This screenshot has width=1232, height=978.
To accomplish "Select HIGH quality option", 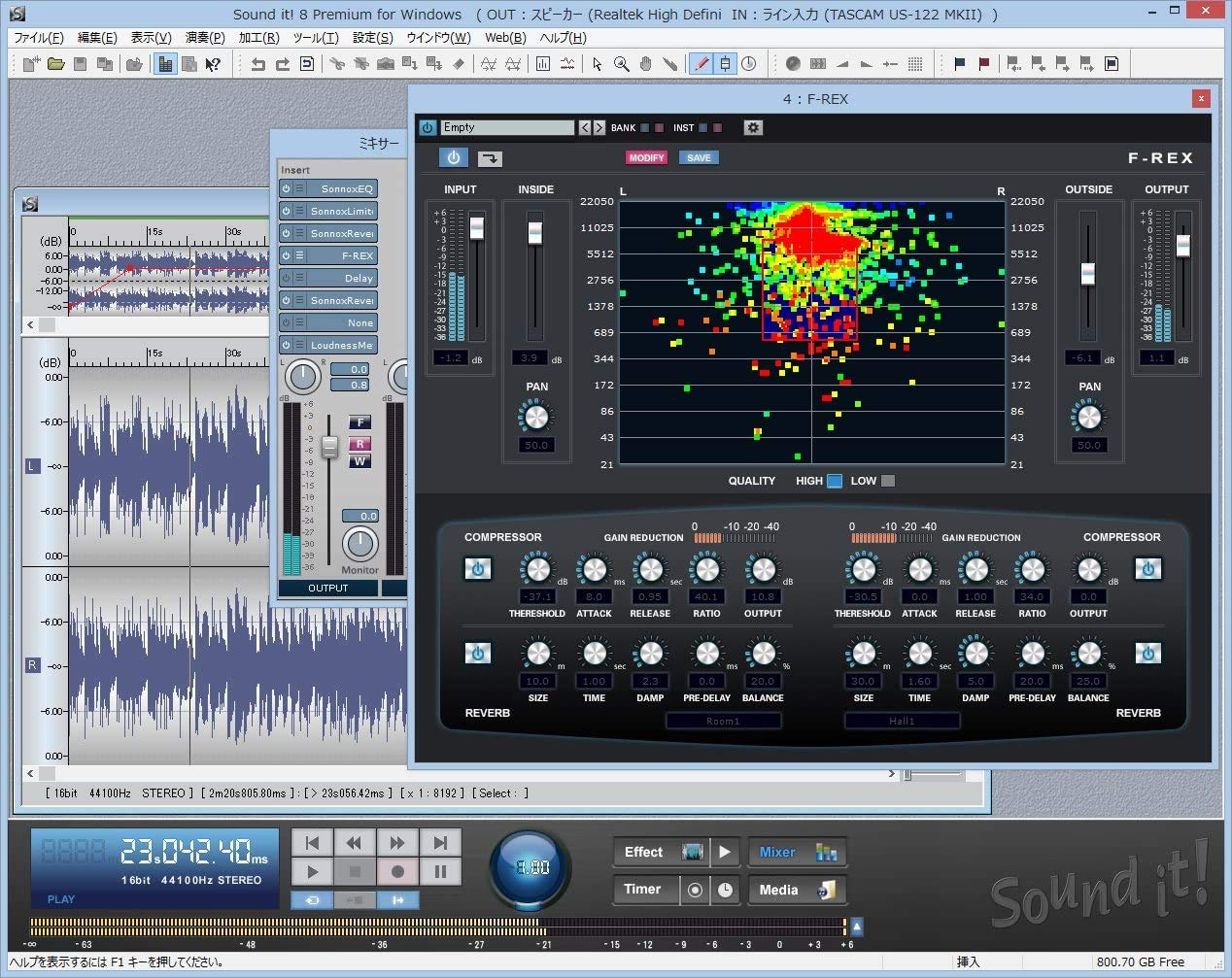I will [x=834, y=481].
